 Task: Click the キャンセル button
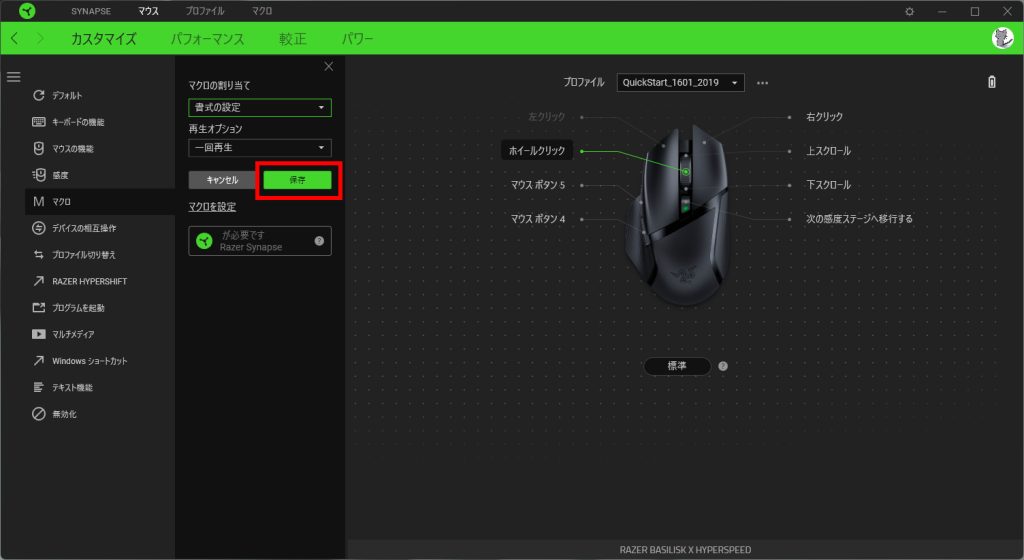coord(223,179)
